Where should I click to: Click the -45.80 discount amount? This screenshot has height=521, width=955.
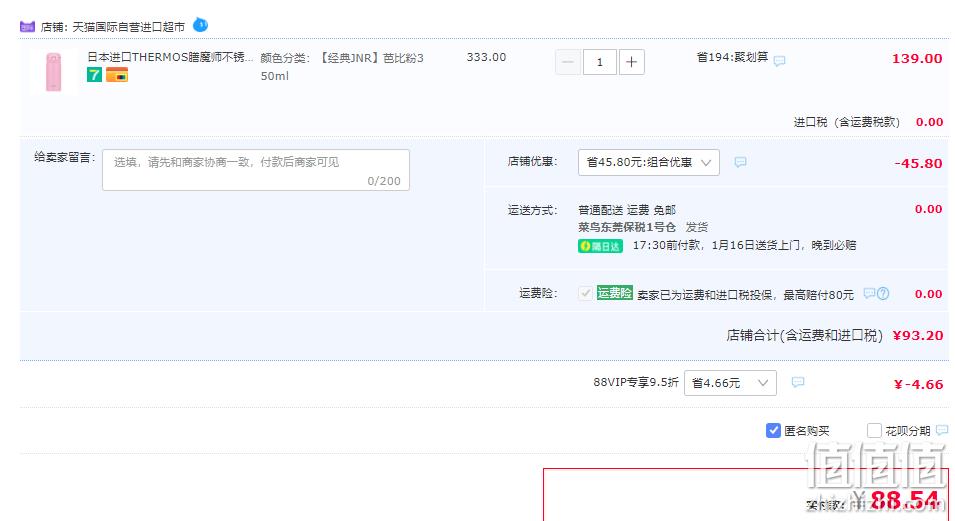[x=918, y=164]
